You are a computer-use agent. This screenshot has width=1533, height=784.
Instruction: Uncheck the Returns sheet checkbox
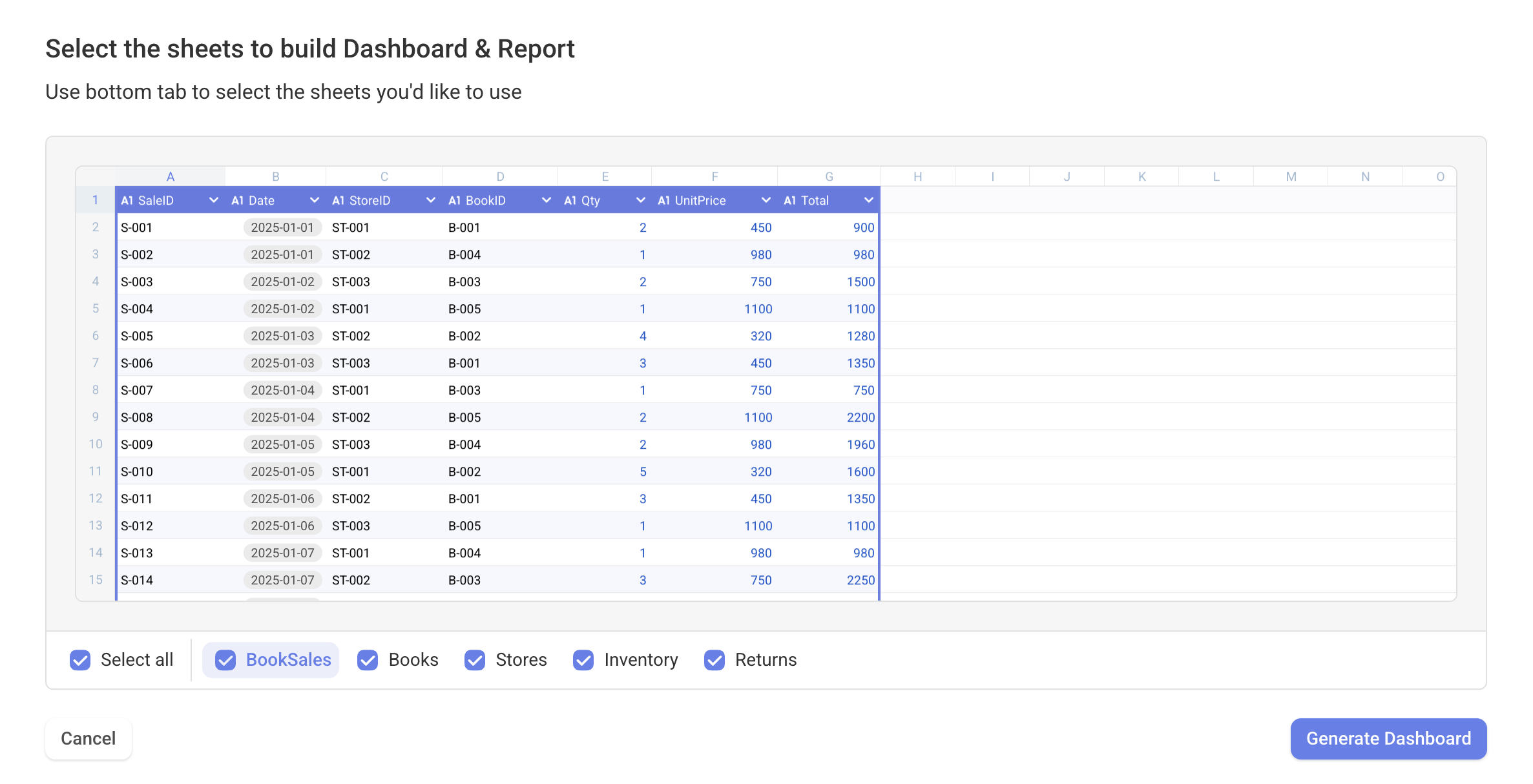point(714,659)
